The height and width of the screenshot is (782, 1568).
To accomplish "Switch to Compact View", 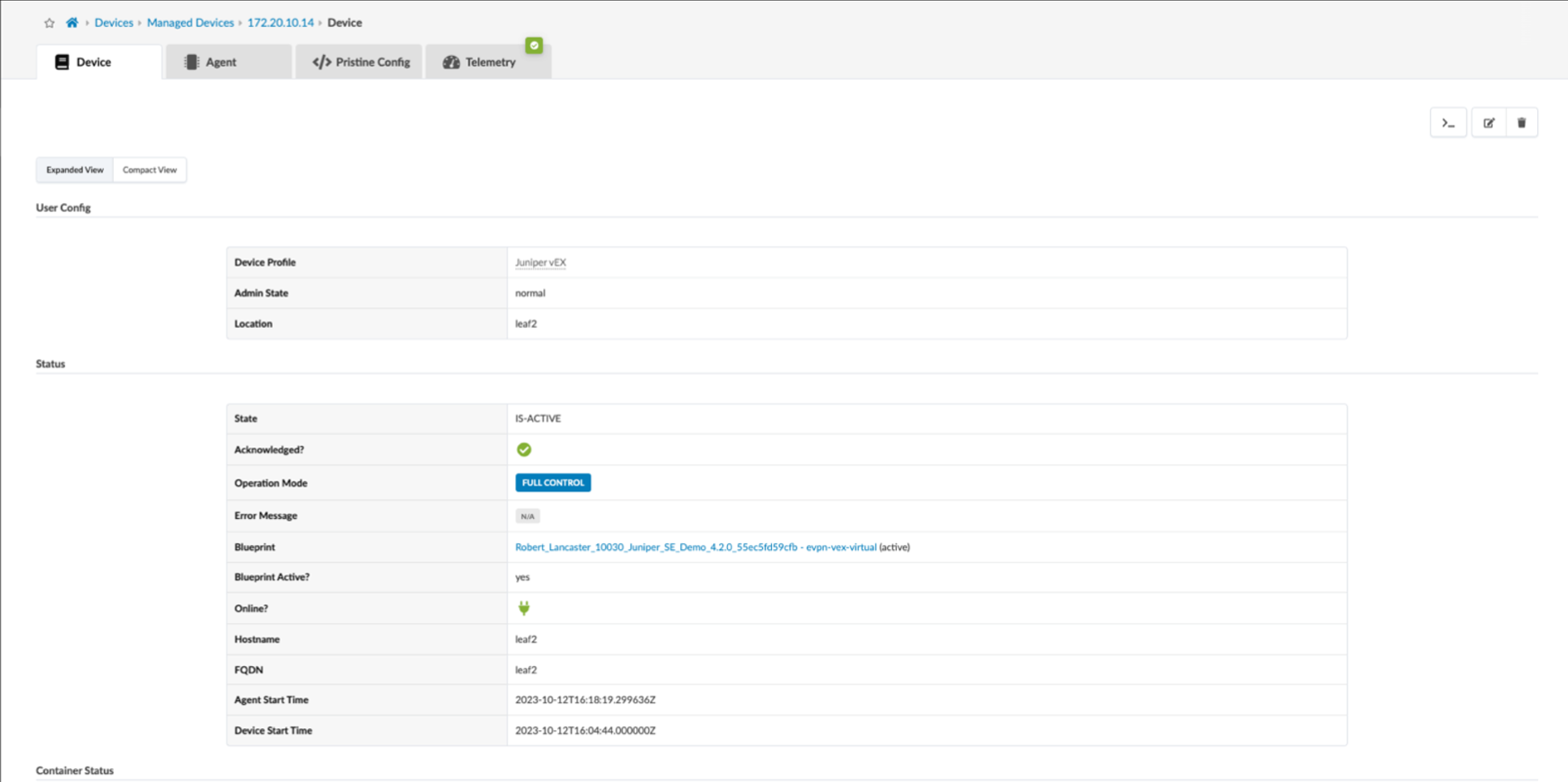I will pyautogui.click(x=149, y=170).
